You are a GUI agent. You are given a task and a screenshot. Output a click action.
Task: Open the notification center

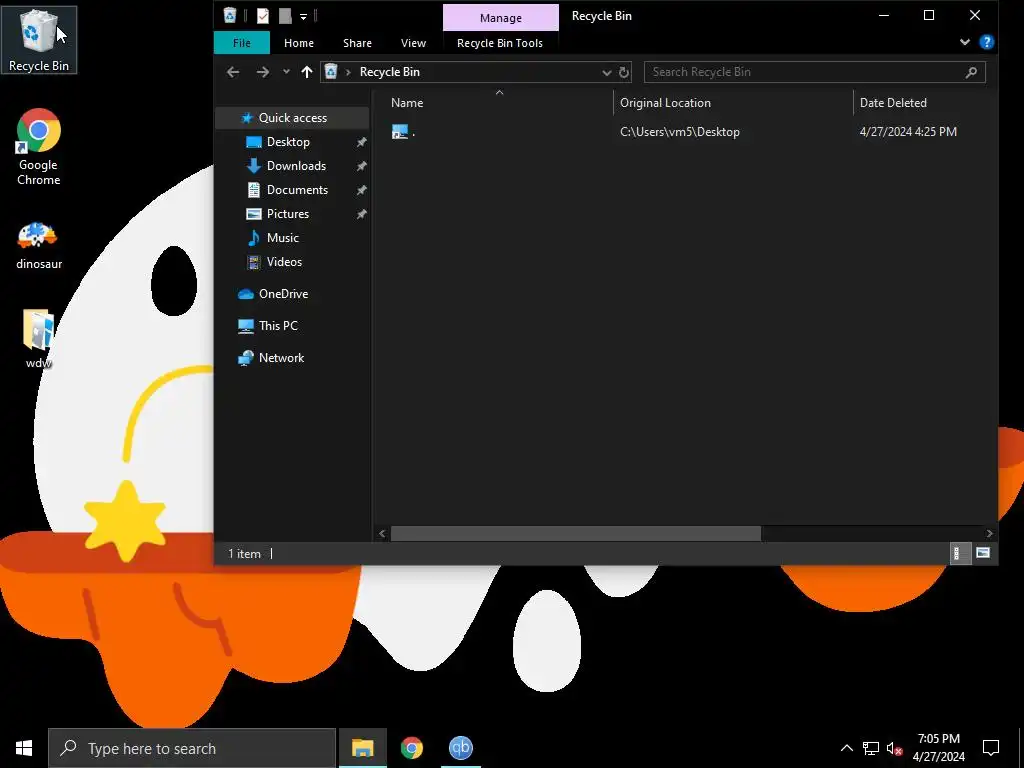click(x=991, y=748)
